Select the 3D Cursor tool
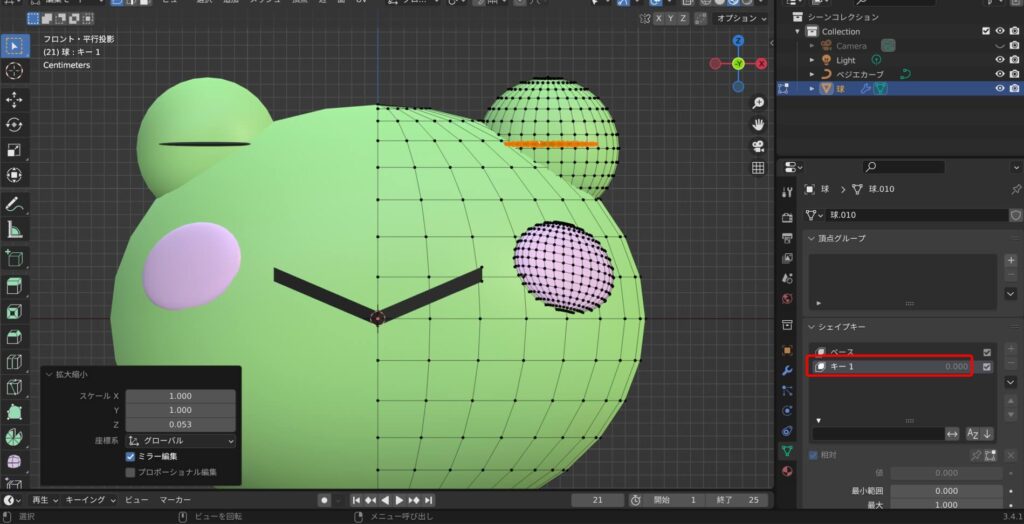This screenshot has height=524, width=1024. [x=14, y=71]
